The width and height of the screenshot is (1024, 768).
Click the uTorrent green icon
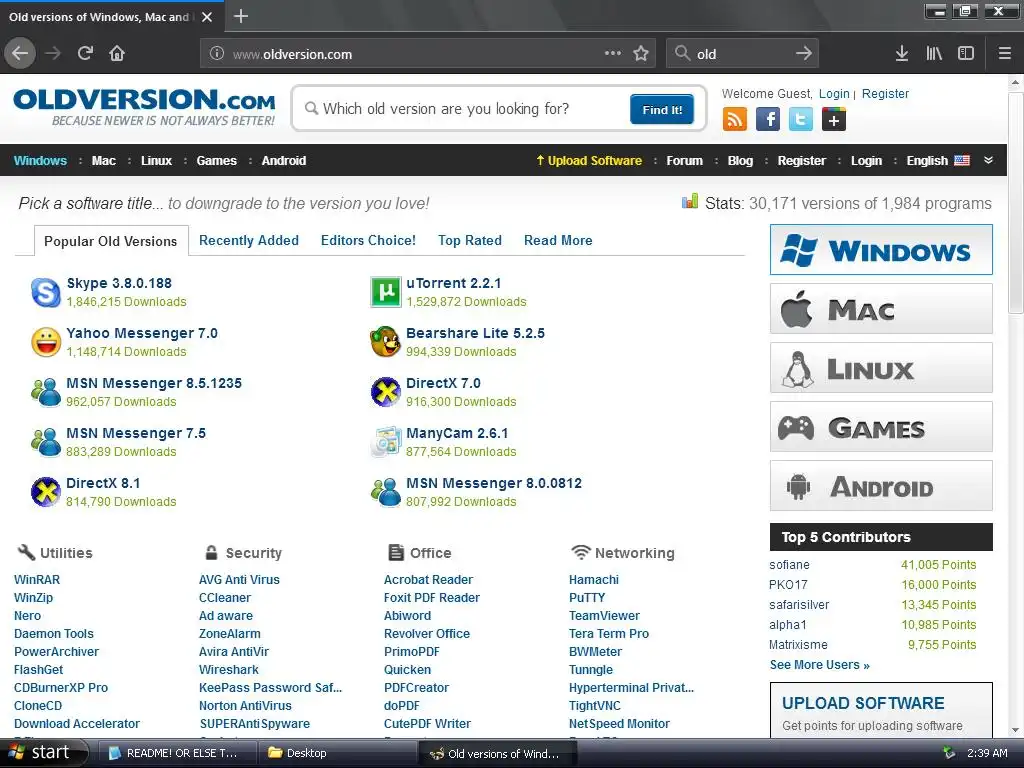pyautogui.click(x=385, y=292)
